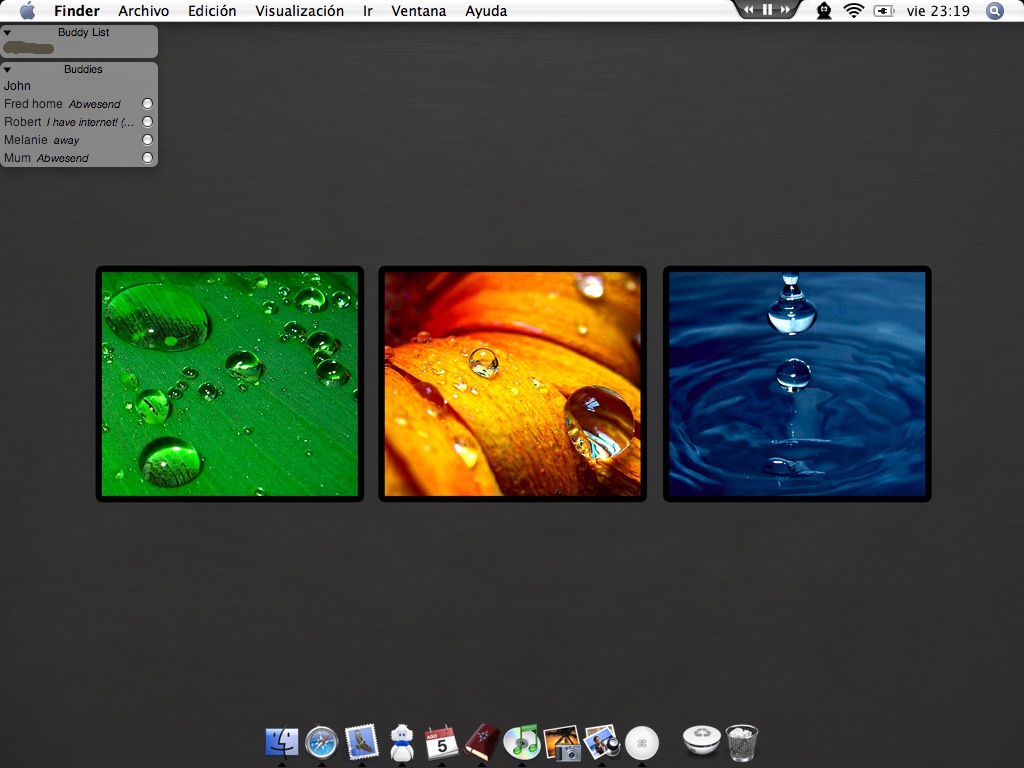The image size is (1024, 768).
Task: Click the status circle beside Melanie
Action: (148, 140)
